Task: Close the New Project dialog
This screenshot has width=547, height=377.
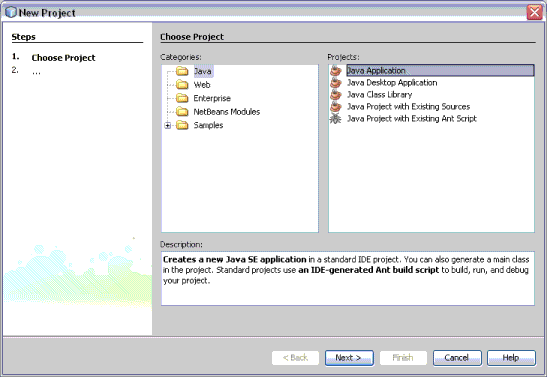Action: tap(534, 13)
